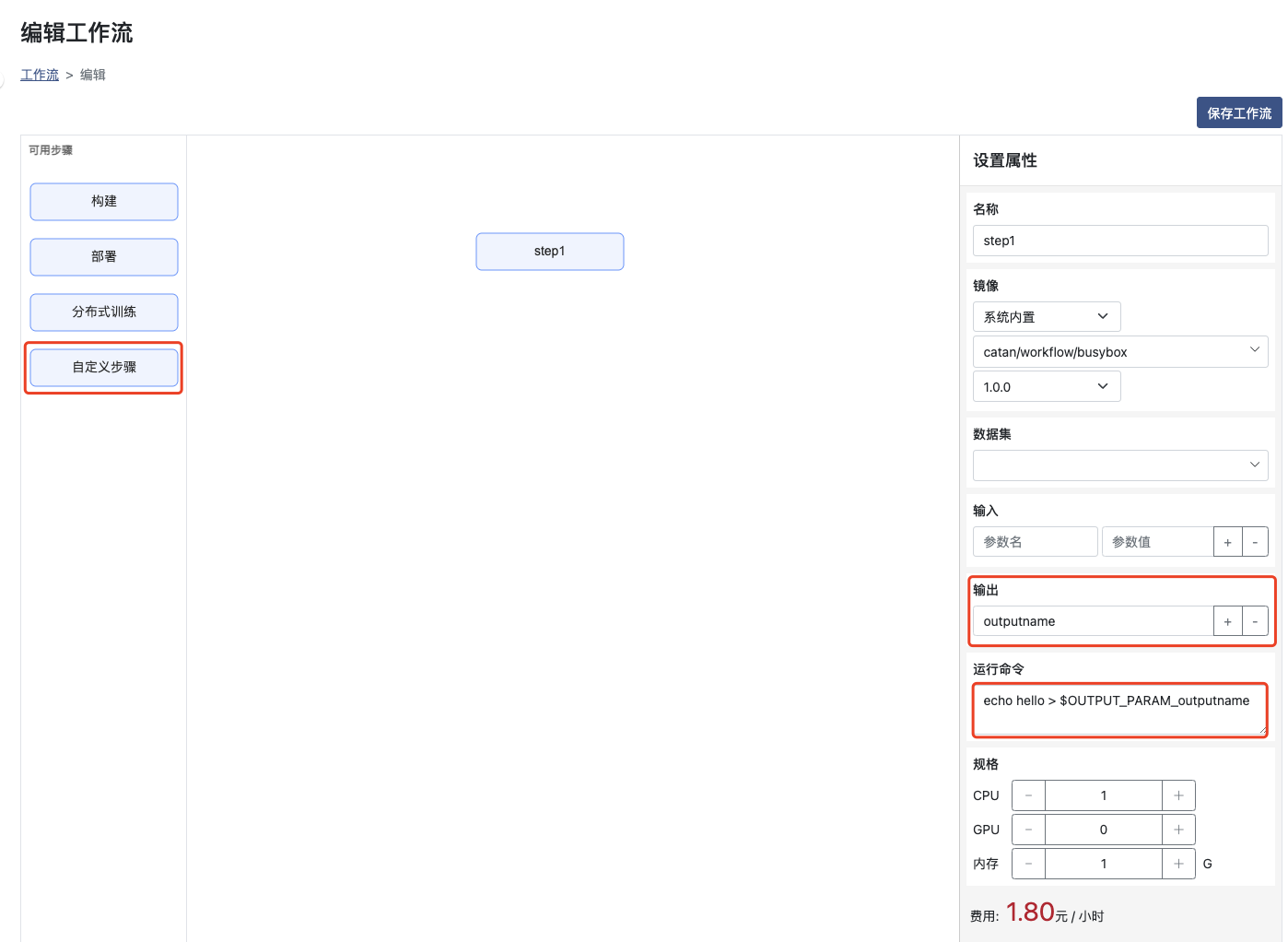The width and height of the screenshot is (1288, 942).
Task: Decrease memory size with minus button
Action: pos(1028,864)
